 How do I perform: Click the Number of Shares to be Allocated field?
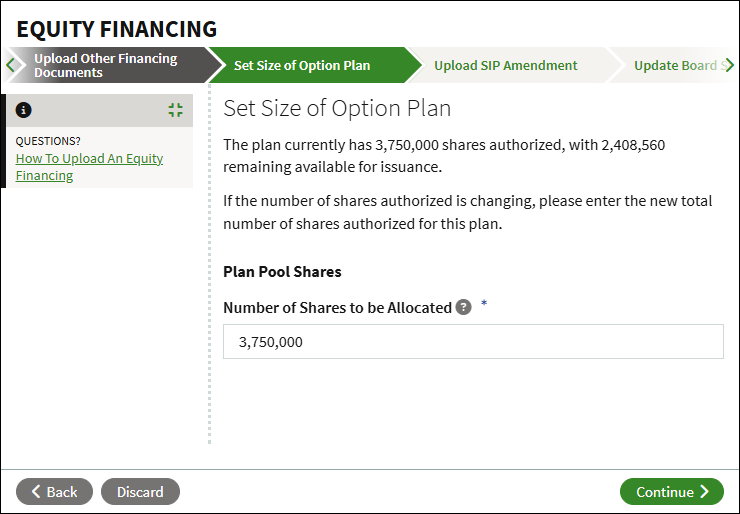tap(473, 341)
